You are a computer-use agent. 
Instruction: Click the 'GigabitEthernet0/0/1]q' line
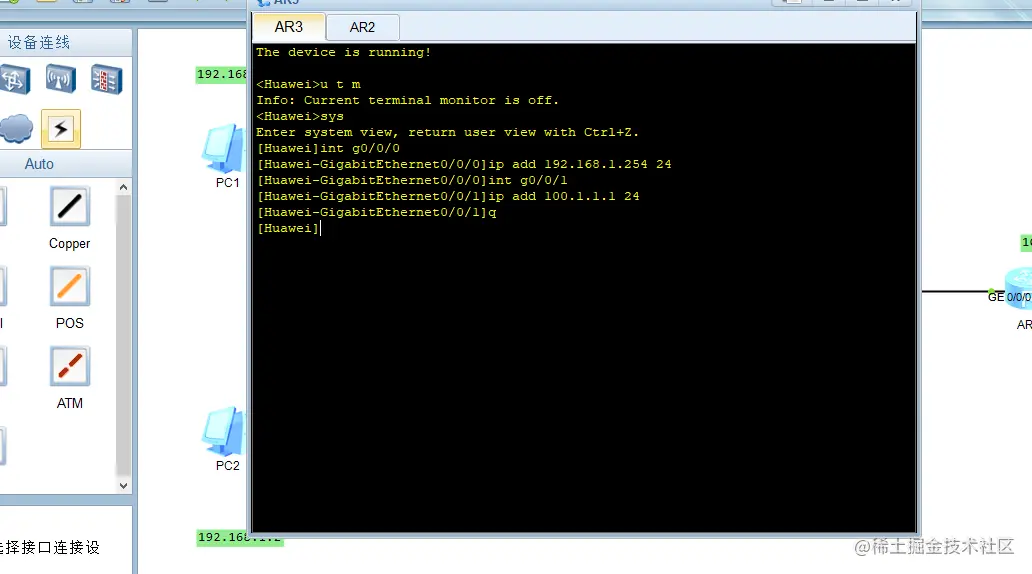(377, 213)
